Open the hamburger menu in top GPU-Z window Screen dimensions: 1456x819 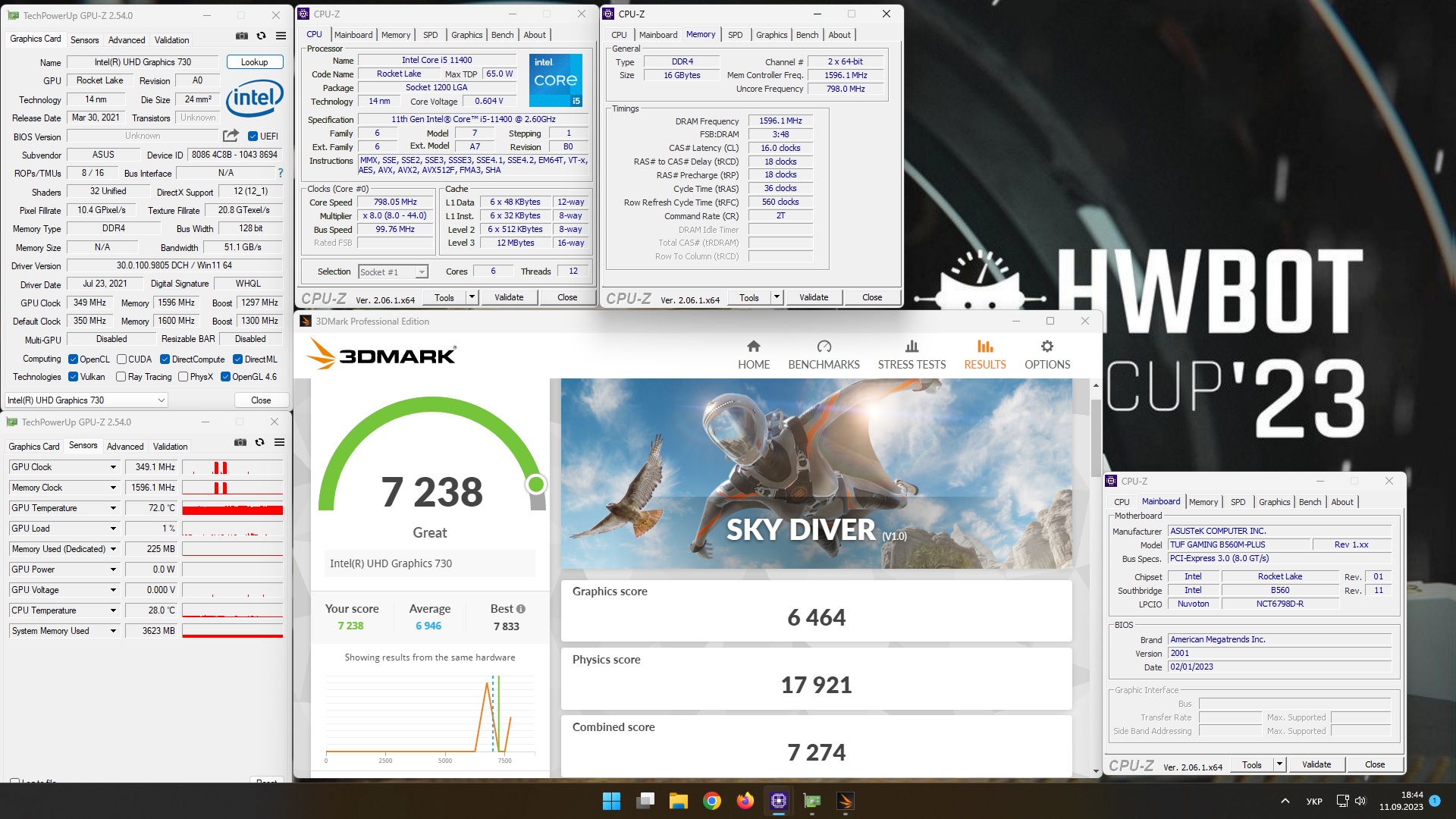pyautogui.click(x=281, y=36)
